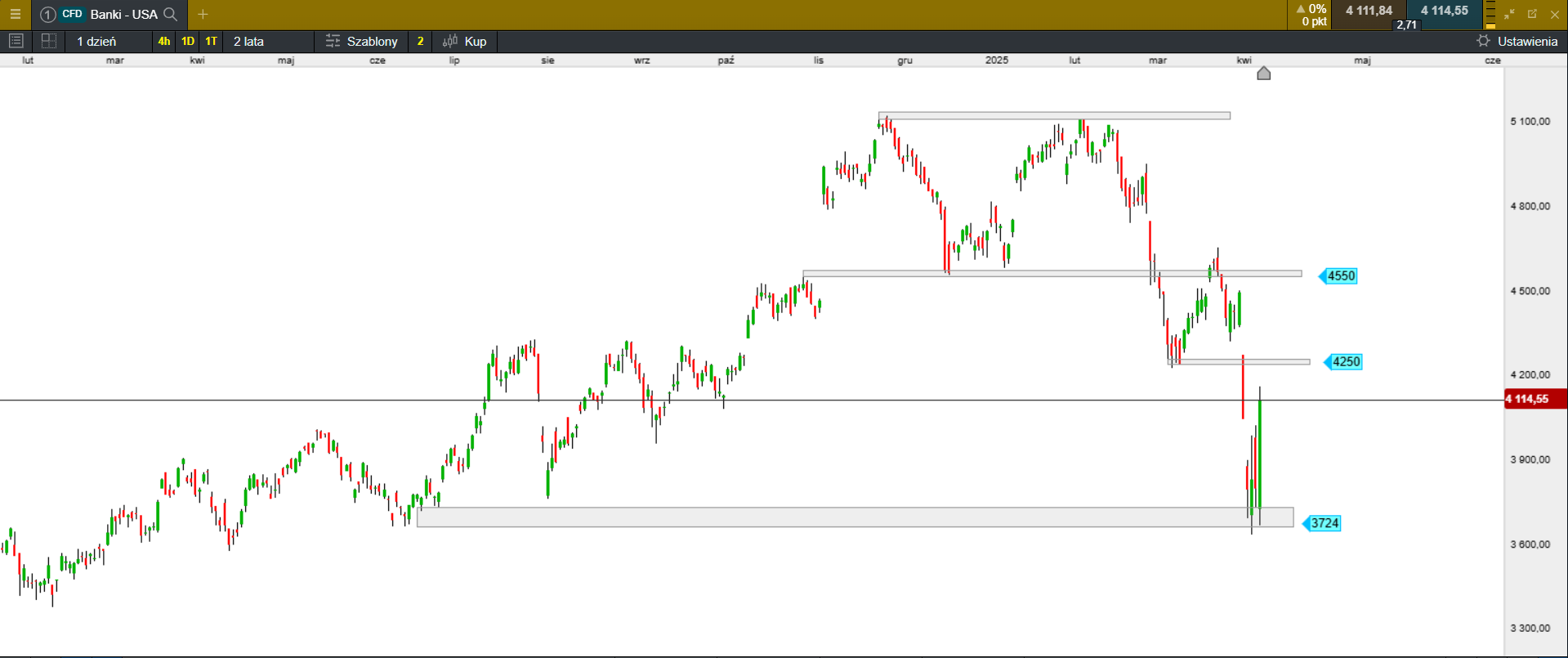This screenshot has height=658, width=1568.
Task: Switch to the 1T interval
Action: [211, 41]
